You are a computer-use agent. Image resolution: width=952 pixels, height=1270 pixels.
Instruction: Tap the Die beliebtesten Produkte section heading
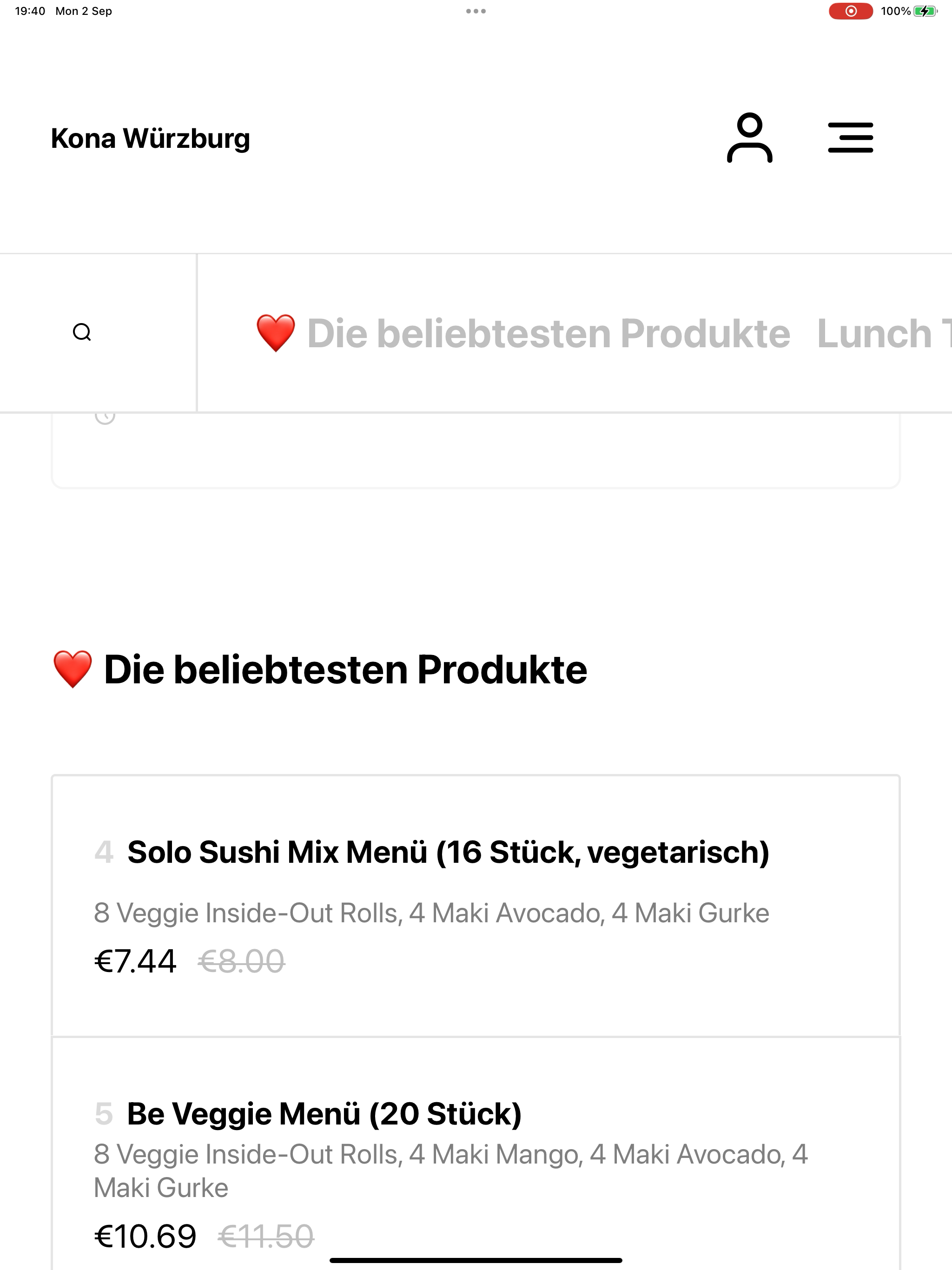(319, 669)
